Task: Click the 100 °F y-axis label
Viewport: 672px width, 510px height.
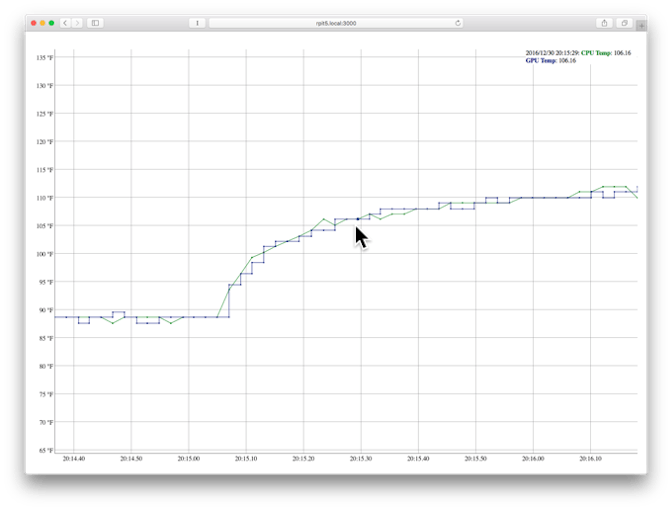Action: 45,254
